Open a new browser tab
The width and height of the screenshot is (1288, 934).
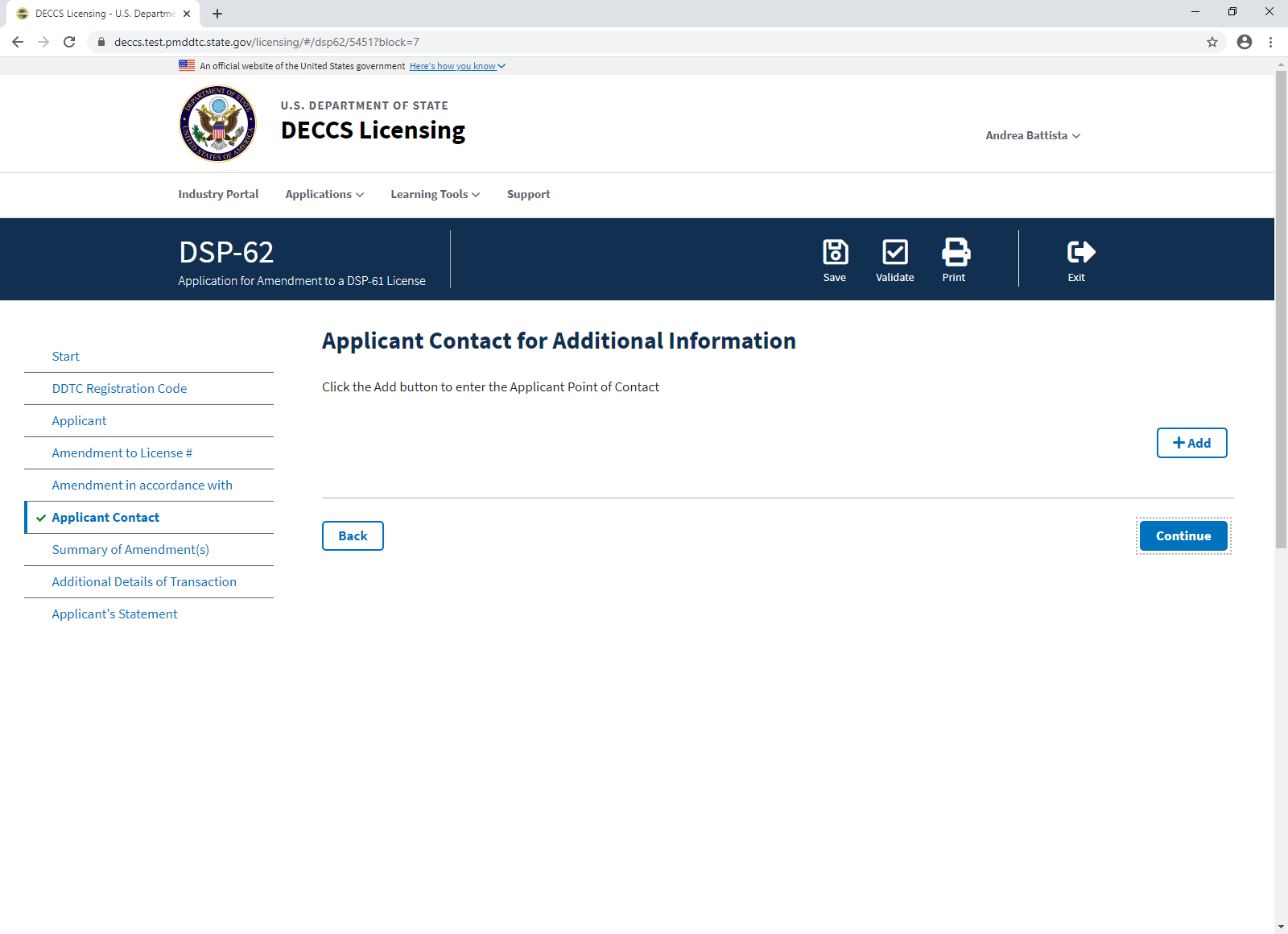click(x=217, y=14)
